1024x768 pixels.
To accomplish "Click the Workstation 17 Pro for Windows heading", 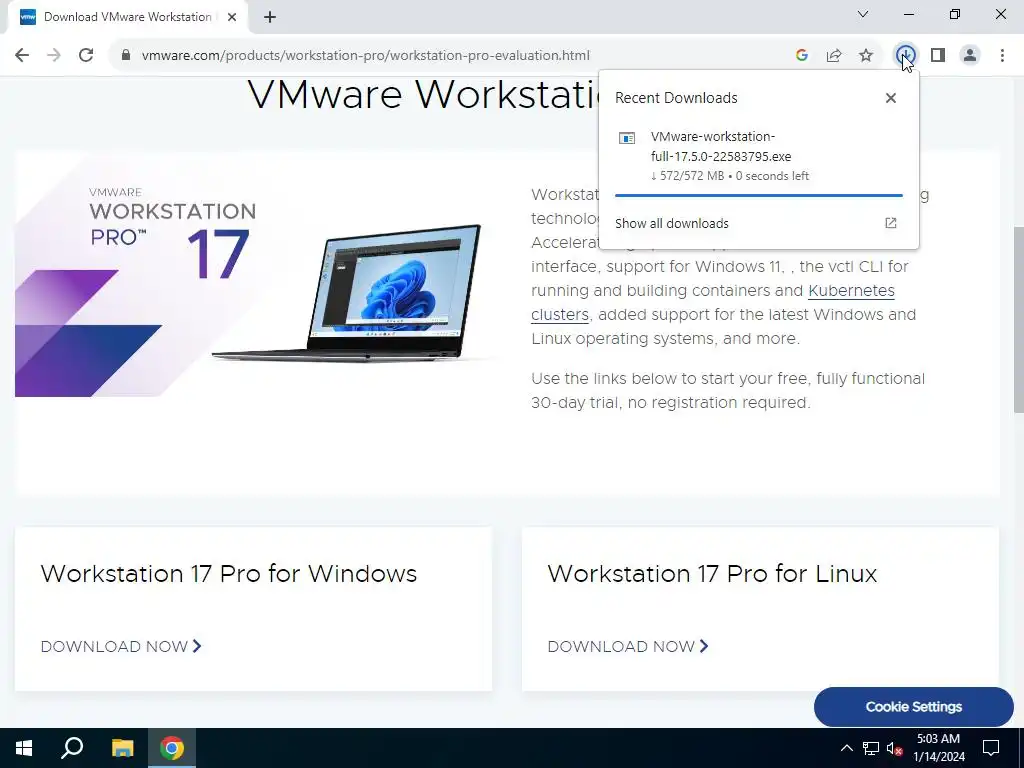I will click(x=229, y=573).
